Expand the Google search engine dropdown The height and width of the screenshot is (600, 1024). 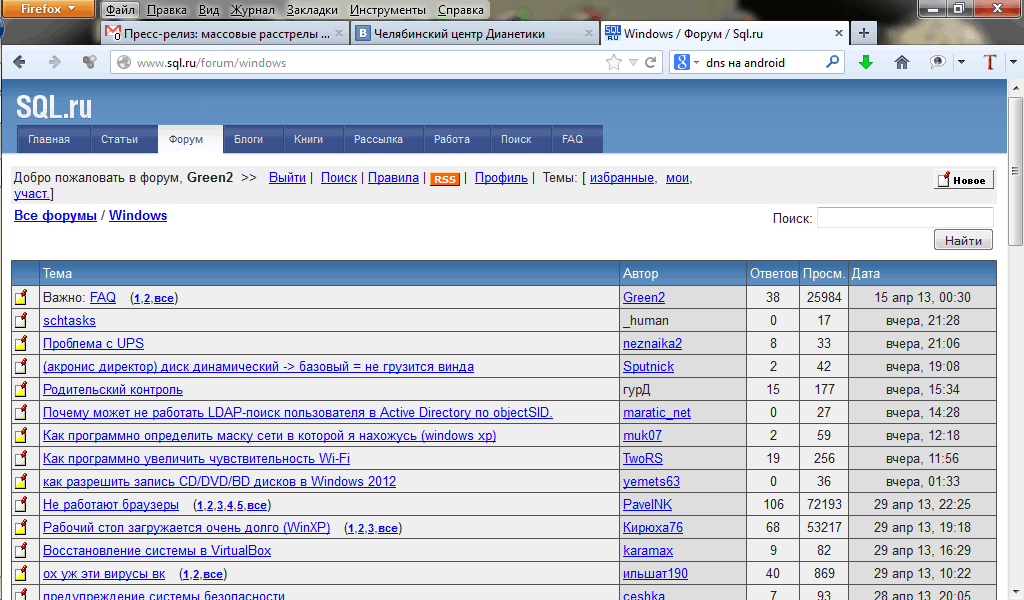click(x=687, y=62)
